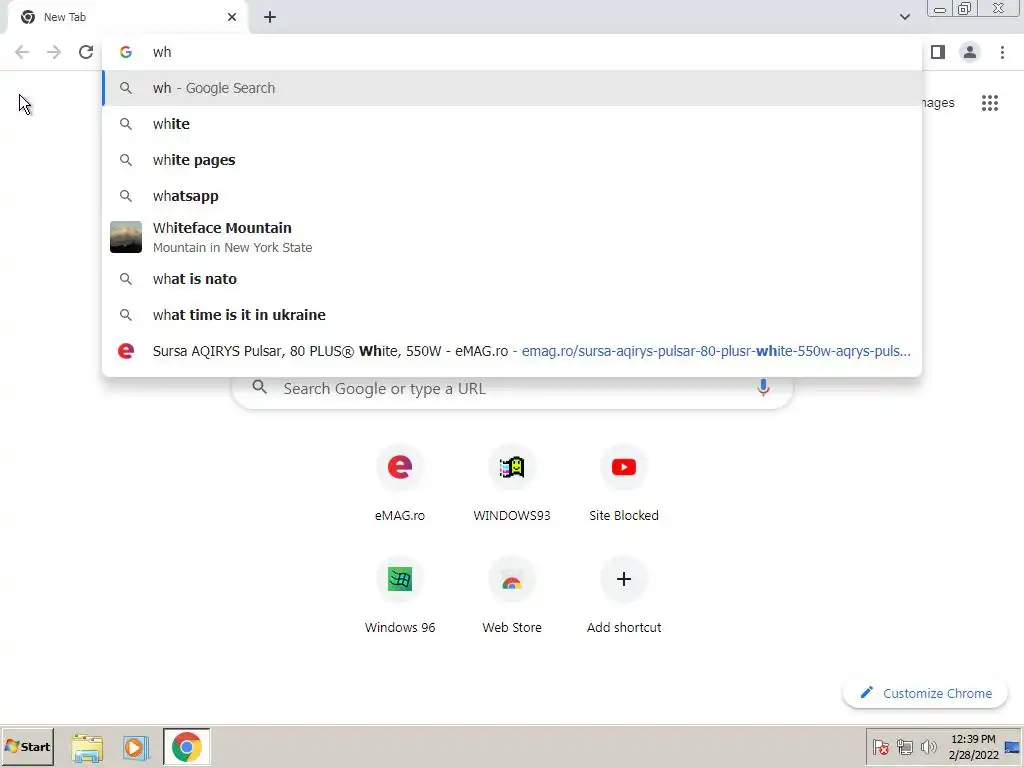Open the profile avatar menu
This screenshot has width=1024, height=768.
pos(970,52)
